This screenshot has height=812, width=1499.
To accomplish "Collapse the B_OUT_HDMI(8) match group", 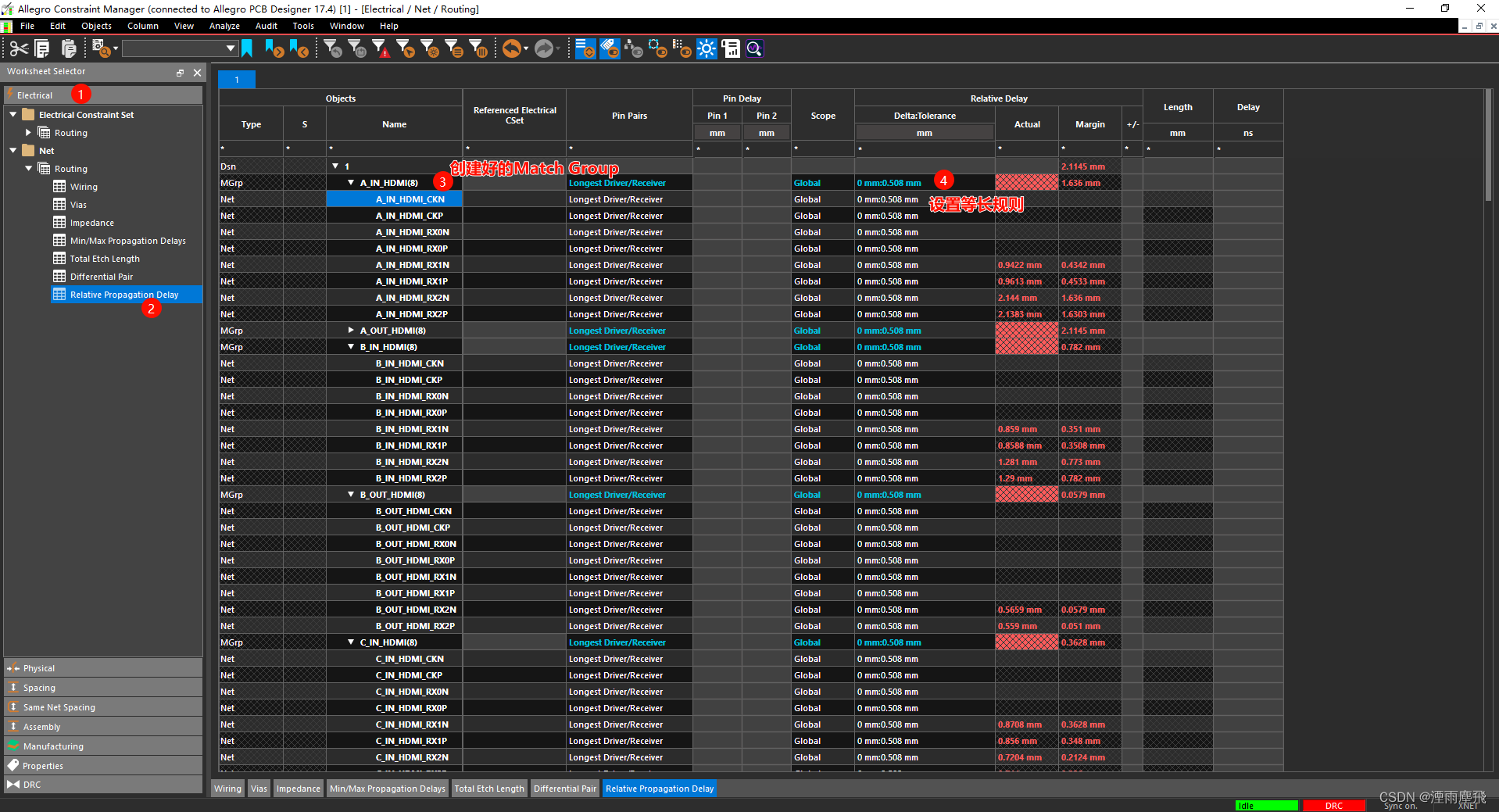I will click(351, 494).
